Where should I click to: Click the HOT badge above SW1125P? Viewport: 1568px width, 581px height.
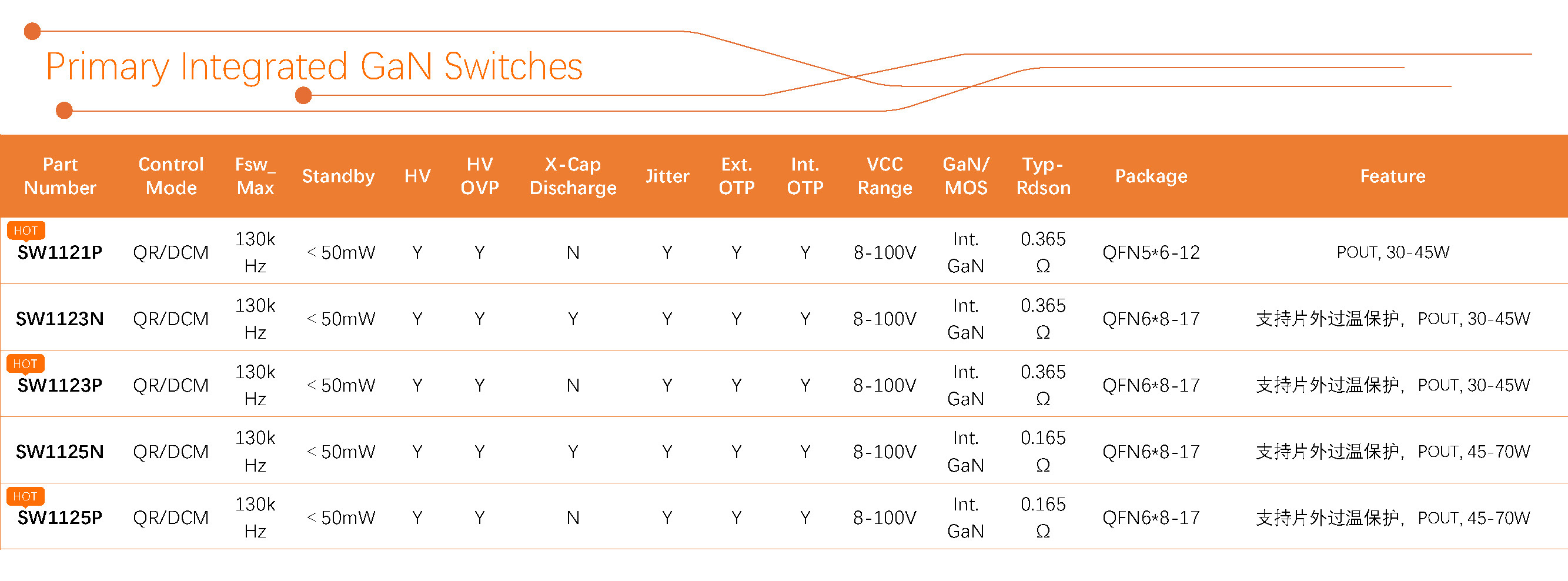[x=25, y=496]
